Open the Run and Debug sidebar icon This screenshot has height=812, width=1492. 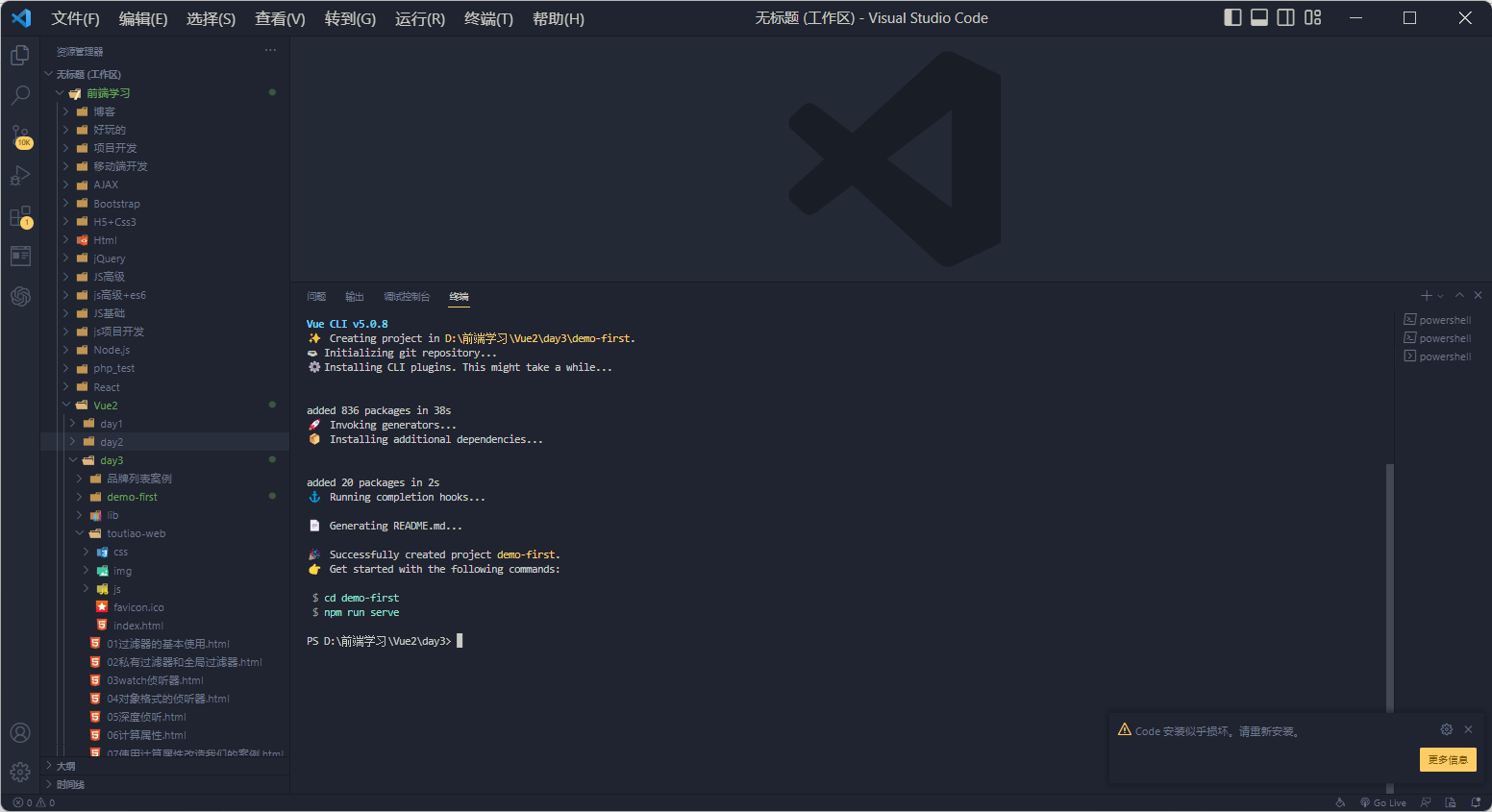point(20,176)
